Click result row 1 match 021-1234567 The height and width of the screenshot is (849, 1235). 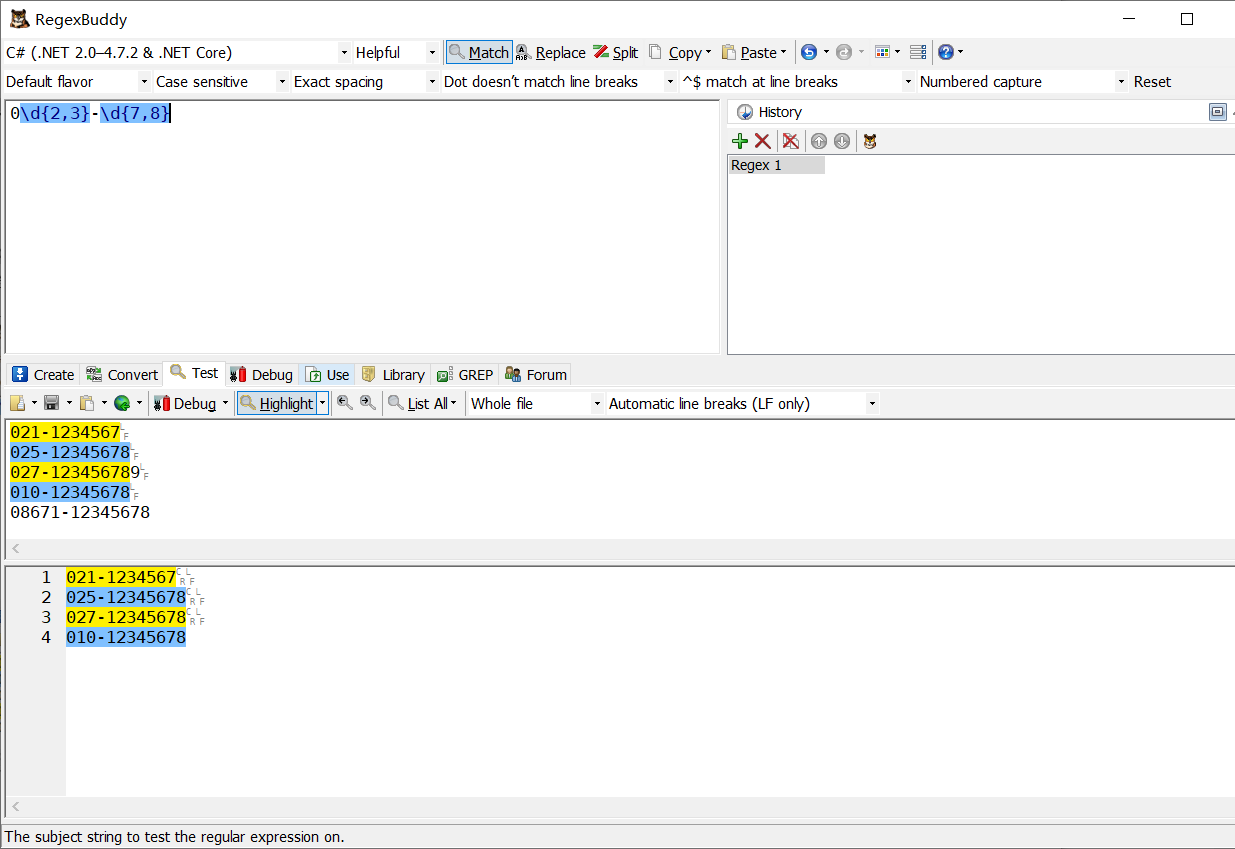point(121,577)
